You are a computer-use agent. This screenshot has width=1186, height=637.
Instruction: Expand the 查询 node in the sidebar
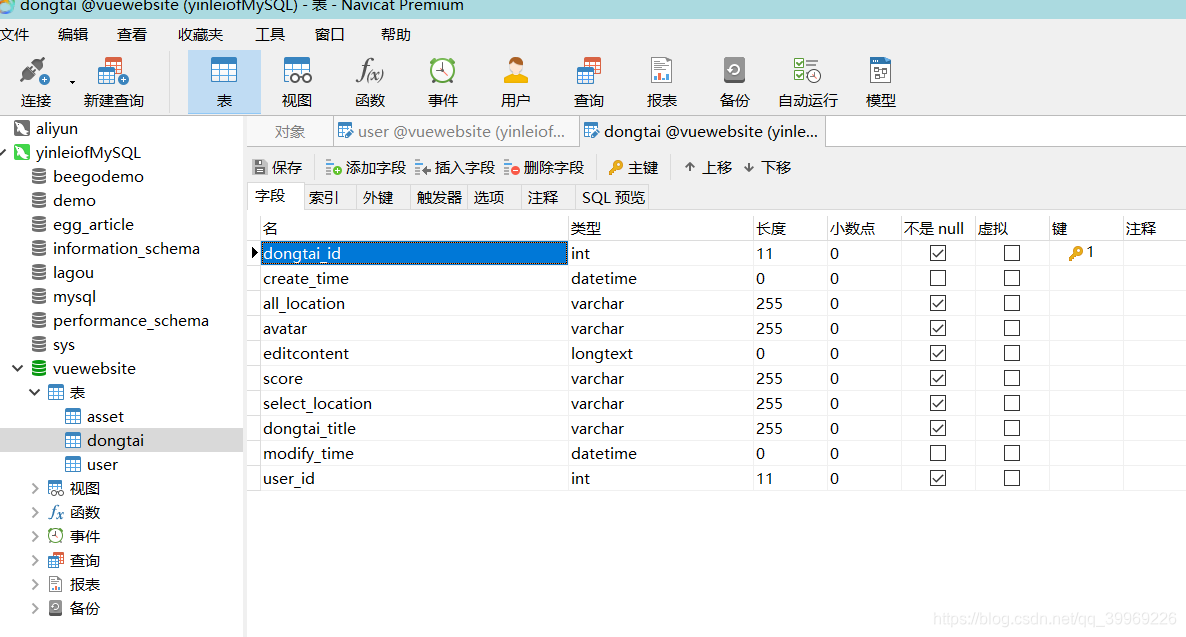(x=35, y=560)
